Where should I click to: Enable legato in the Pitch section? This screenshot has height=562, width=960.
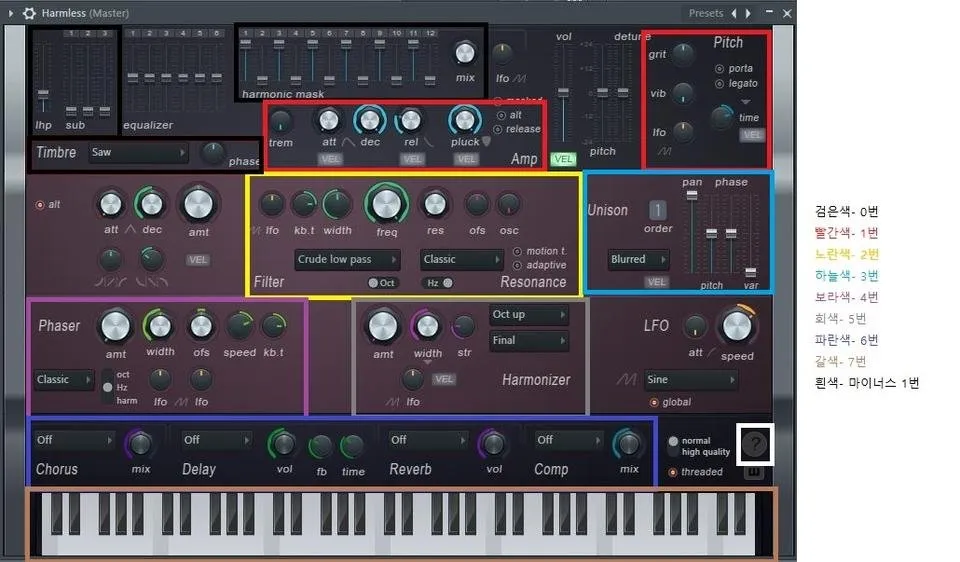click(719, 83)
